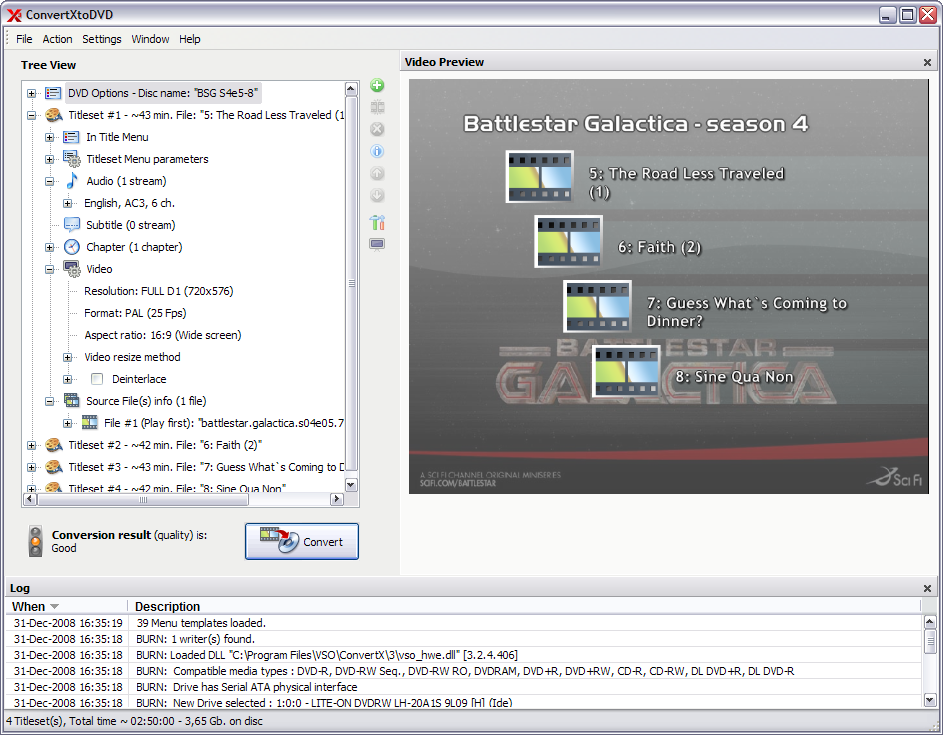
Task: Click the episode 5 thumbnail in preview
Action: pyautogui.click(x=539, y=177)
